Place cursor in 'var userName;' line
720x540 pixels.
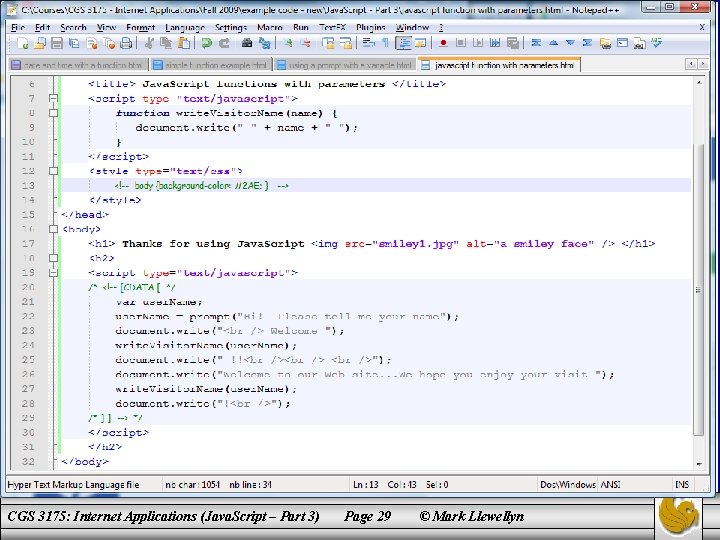coord(159,302)
